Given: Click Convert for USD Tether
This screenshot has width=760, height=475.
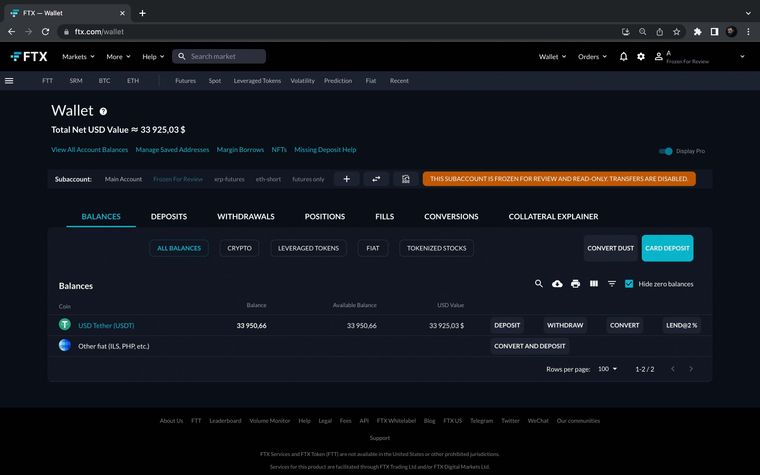Looking at the screenshot, I should 624,325.
